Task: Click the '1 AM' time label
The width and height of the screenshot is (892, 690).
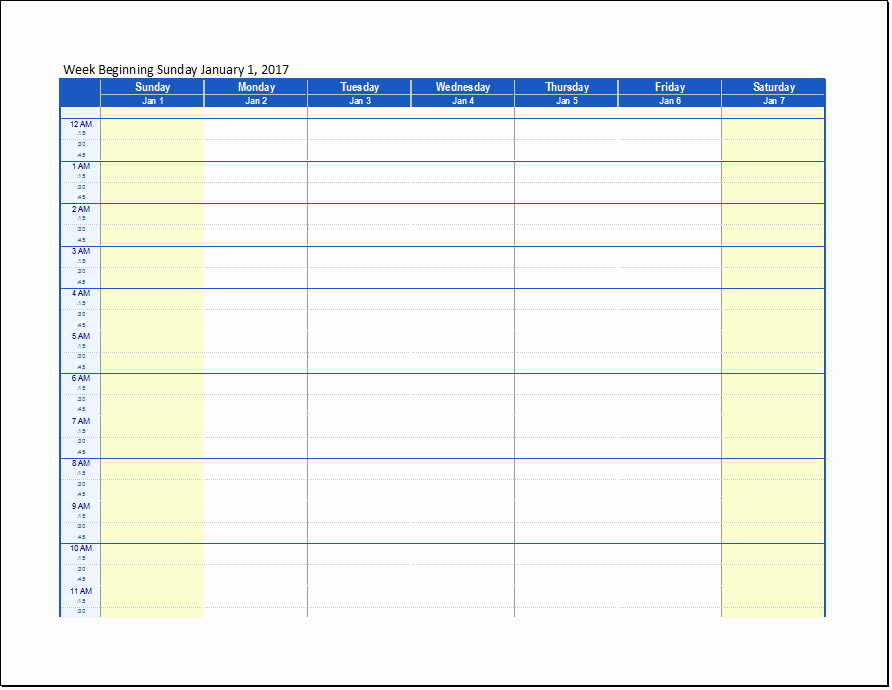Action: click(81, 166)
